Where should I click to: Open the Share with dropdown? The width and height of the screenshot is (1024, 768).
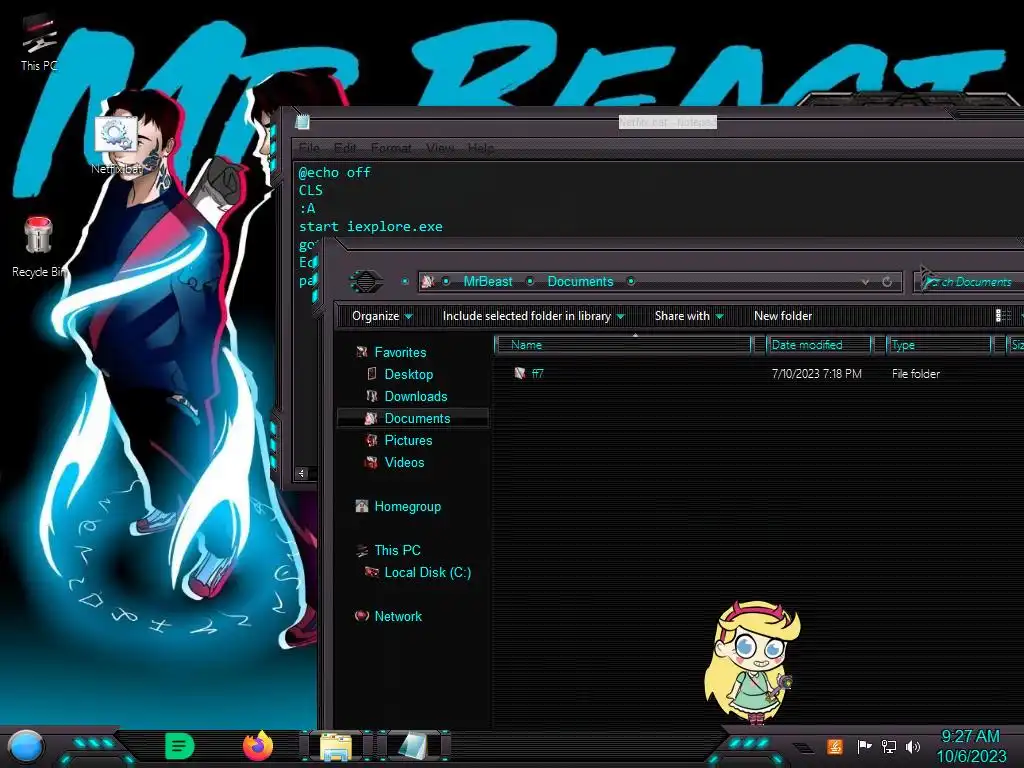[689, 316]
